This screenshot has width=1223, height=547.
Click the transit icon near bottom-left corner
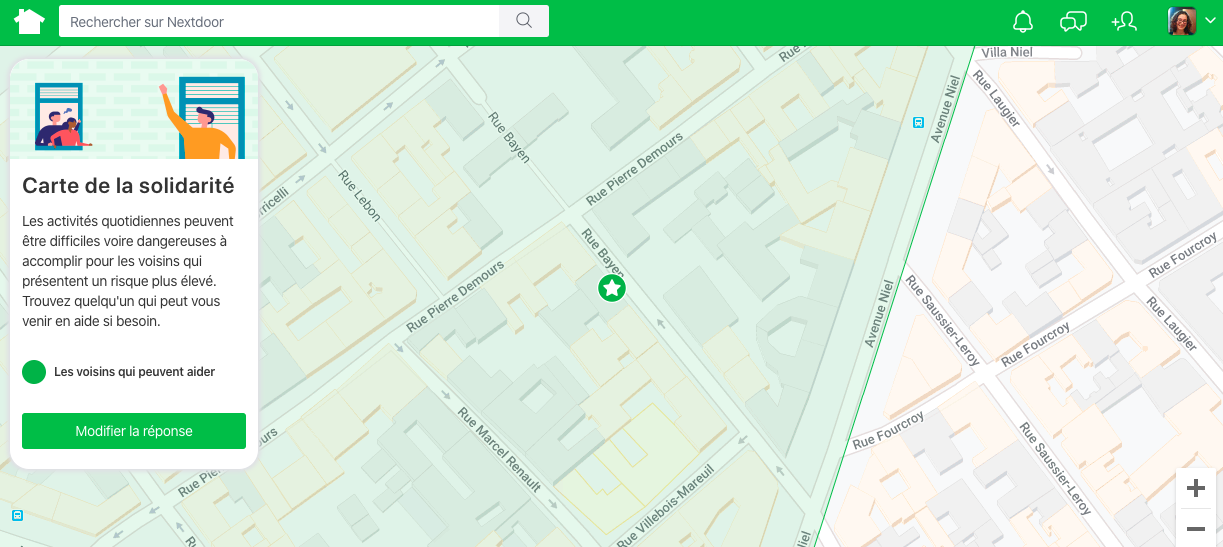(x=17, y=515)
